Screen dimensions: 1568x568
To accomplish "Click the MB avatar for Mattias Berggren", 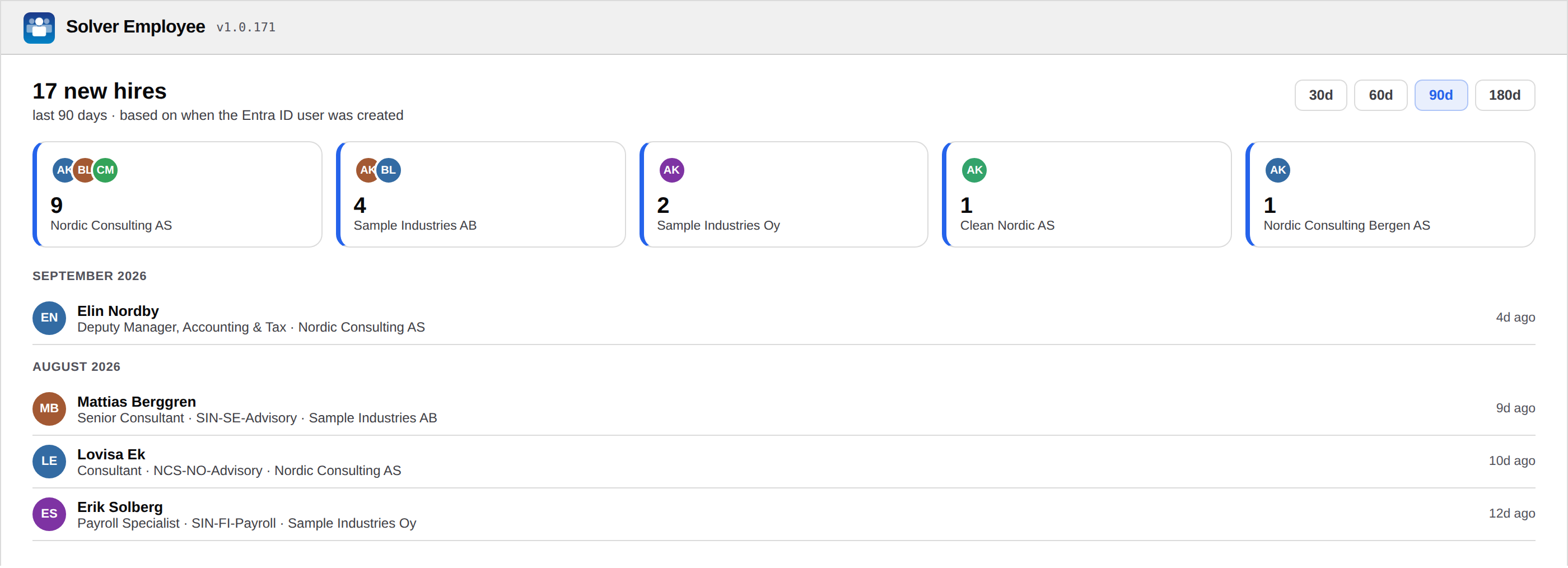I will click(49, 408).
